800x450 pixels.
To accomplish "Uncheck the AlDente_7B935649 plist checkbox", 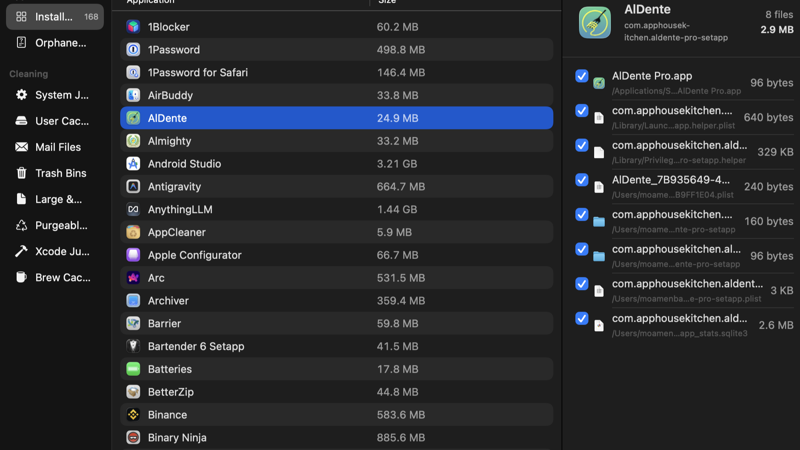I will point(582,180).
